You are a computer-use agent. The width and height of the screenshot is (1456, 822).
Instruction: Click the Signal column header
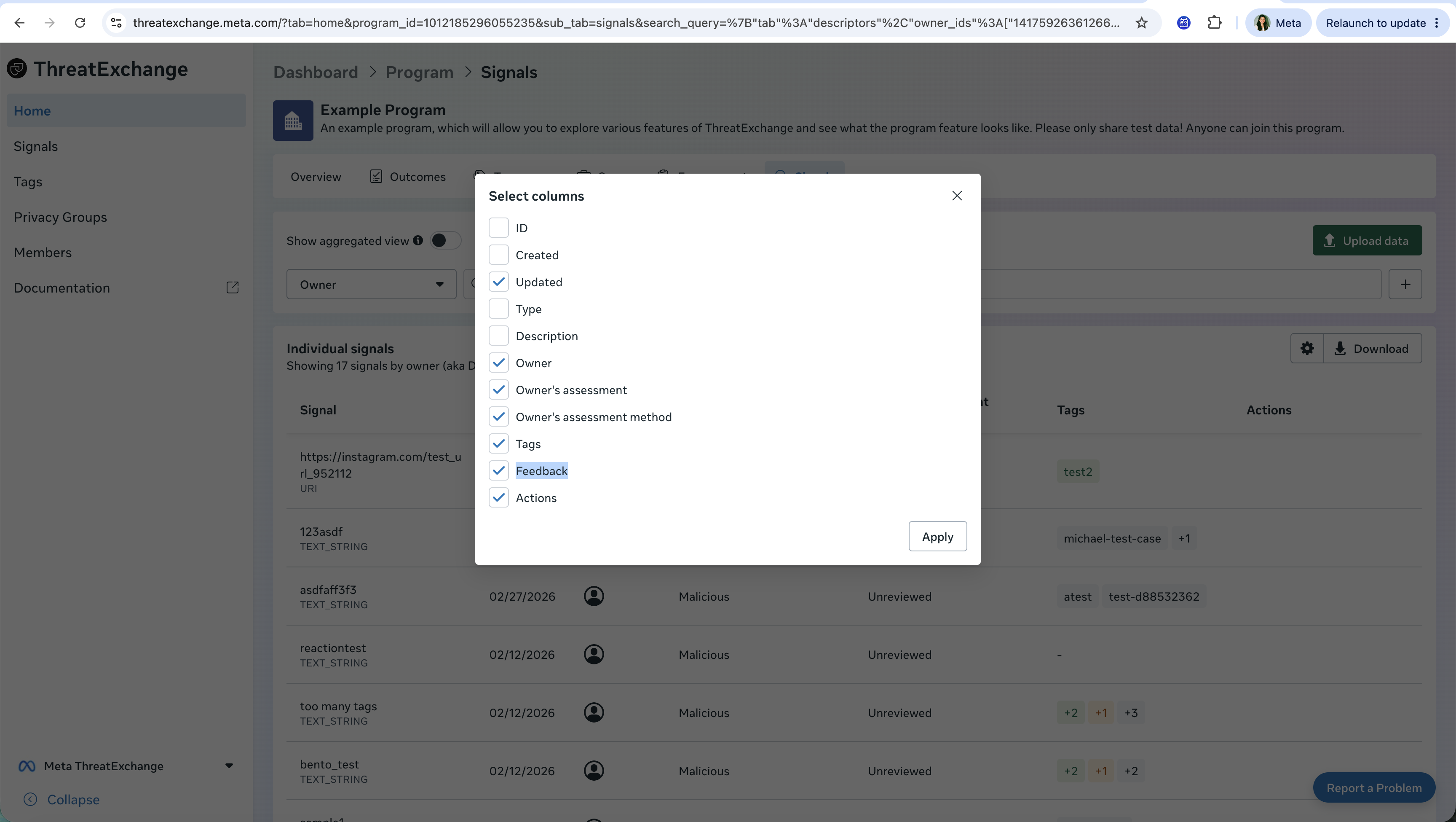pos(318,410)
